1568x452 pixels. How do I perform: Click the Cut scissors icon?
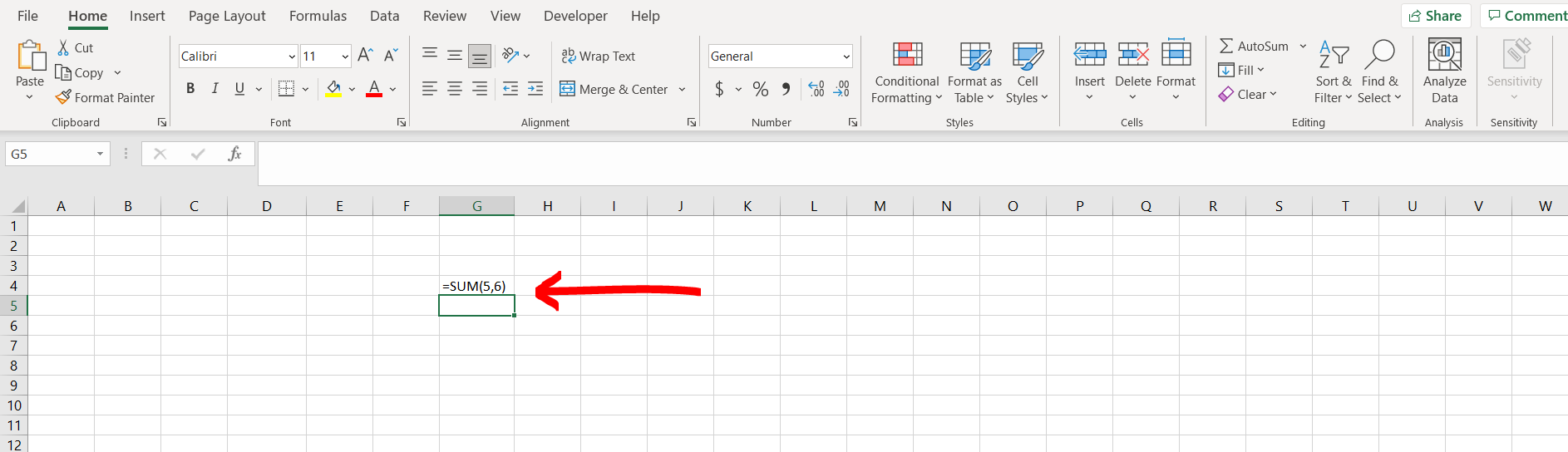63,48
